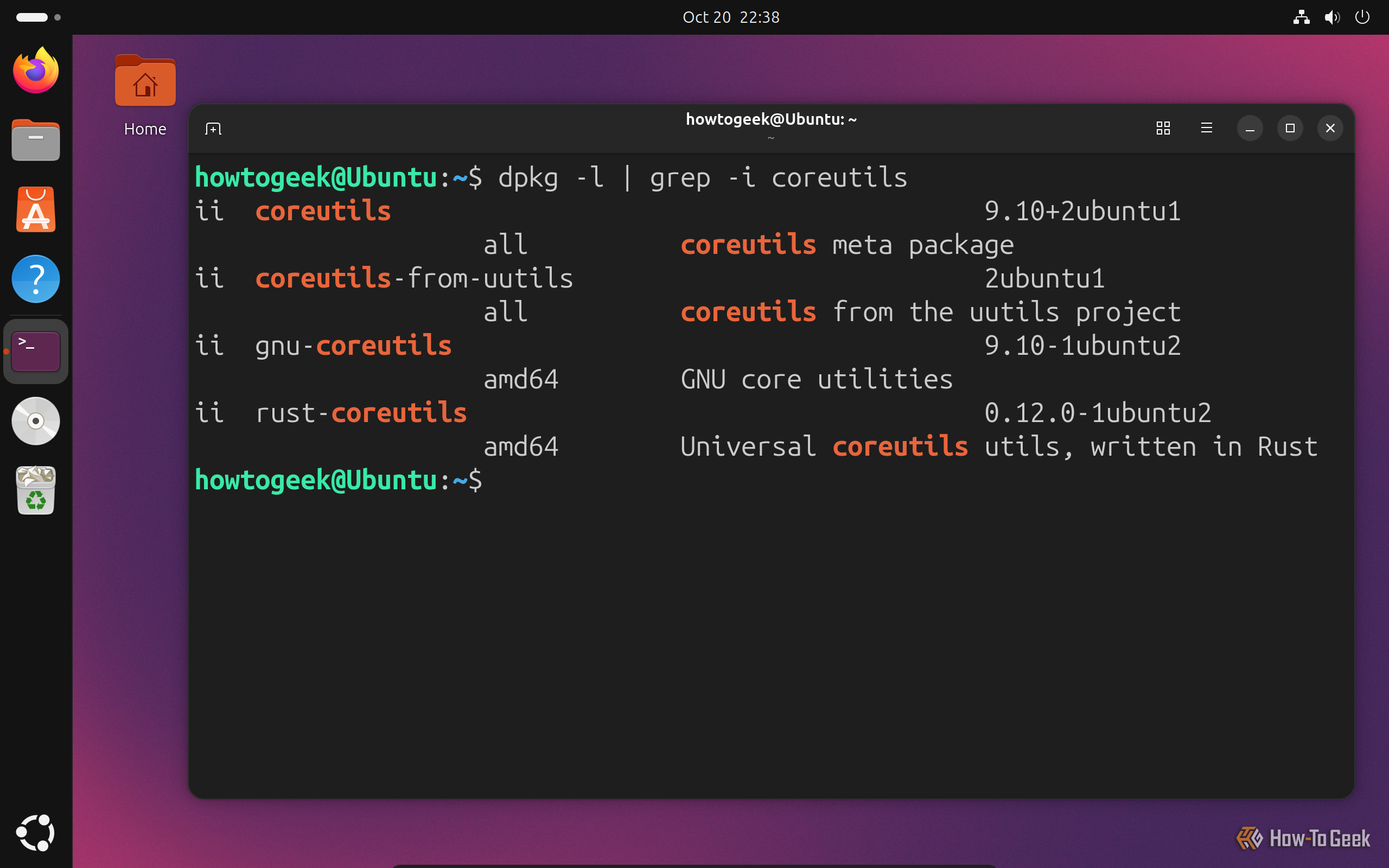Launch Ubuntu App Center from dock
This screenshot has width=1389, height=868.
pos(36,209)
